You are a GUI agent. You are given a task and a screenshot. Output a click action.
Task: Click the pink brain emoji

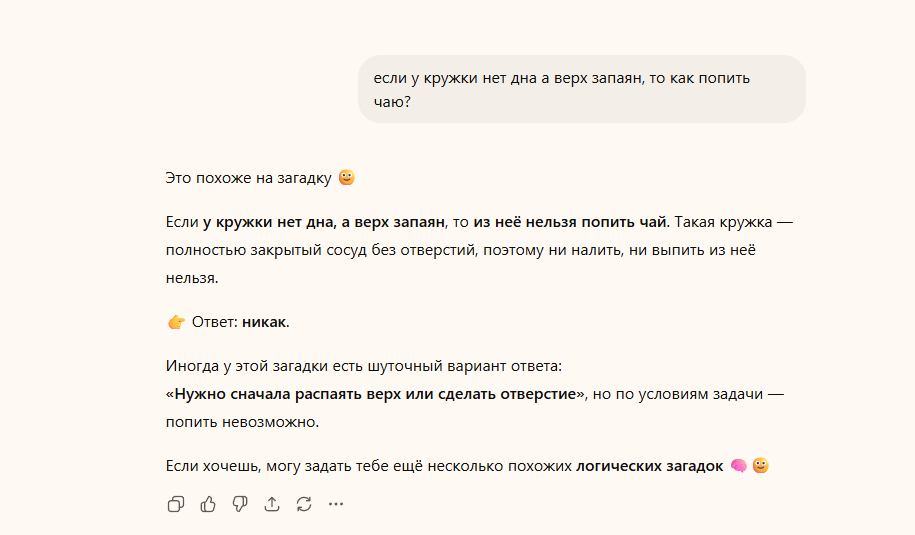pos(739,466)
